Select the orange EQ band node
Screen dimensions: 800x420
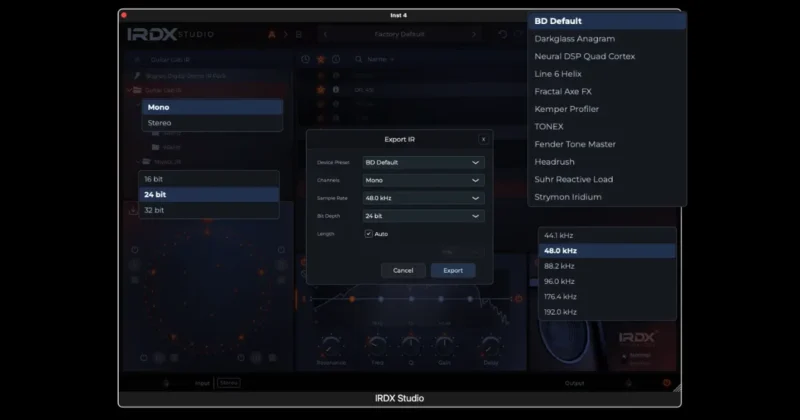pos(352,299)
